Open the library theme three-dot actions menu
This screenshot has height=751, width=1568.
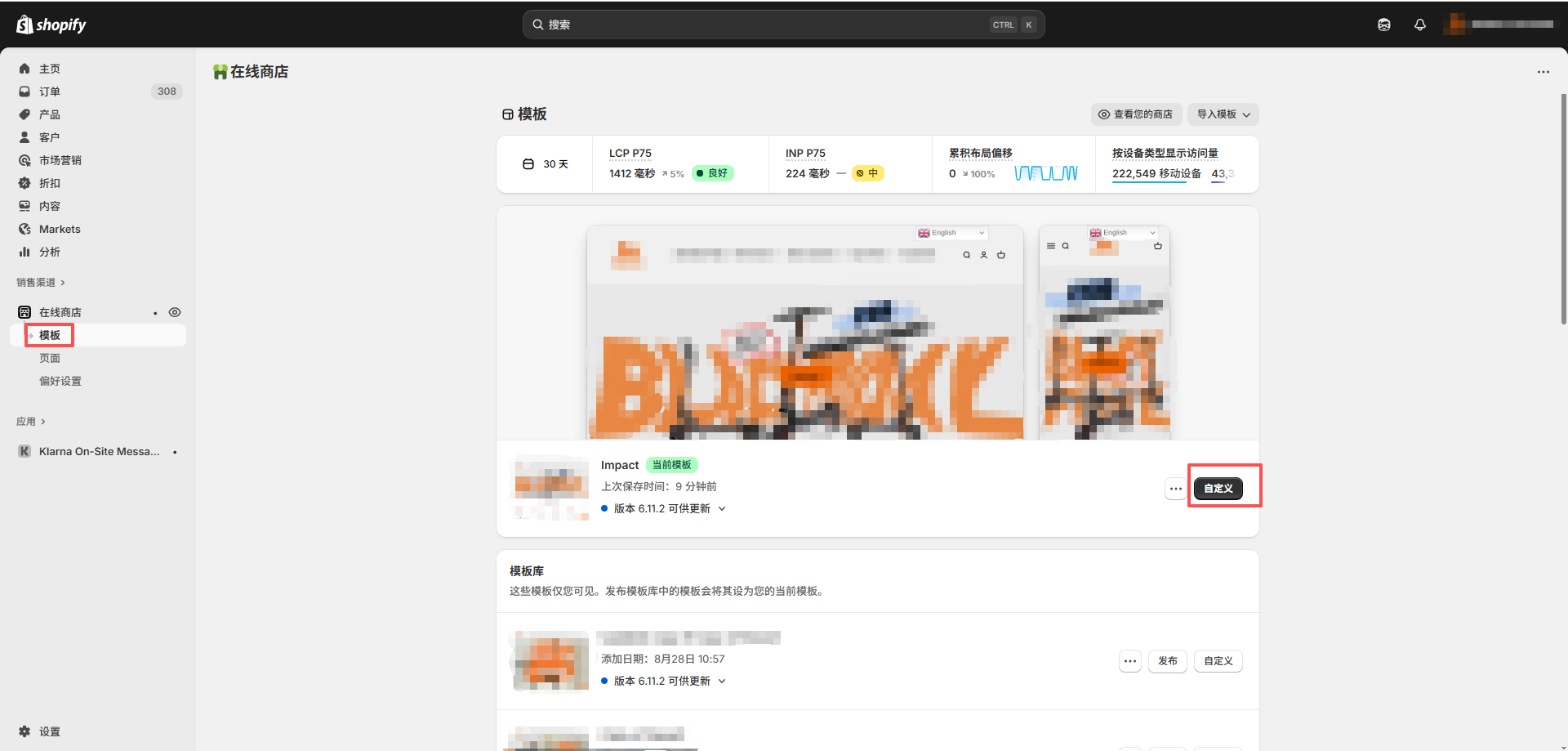1130,661
